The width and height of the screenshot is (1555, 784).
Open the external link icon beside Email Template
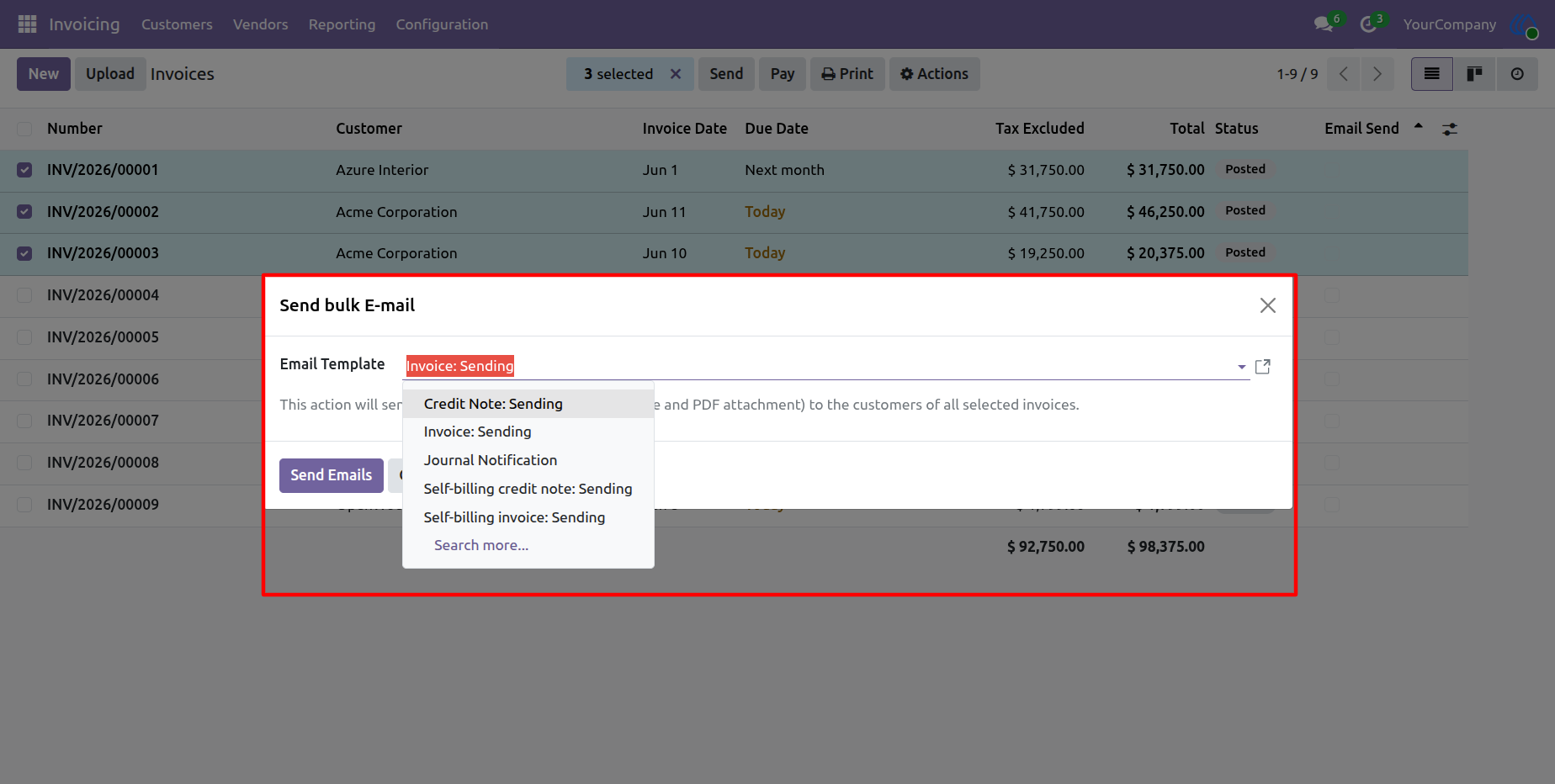pyautogui.click(x=1263, y=367)
